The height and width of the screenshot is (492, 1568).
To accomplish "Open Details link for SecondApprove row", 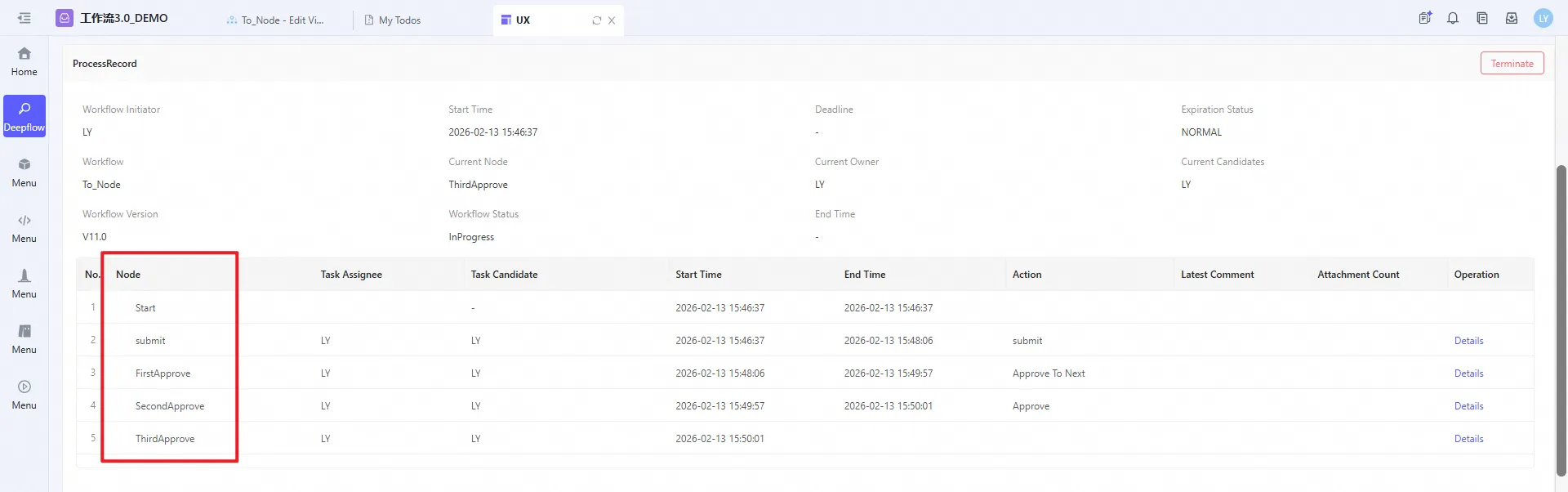I will coord(1468,406).
